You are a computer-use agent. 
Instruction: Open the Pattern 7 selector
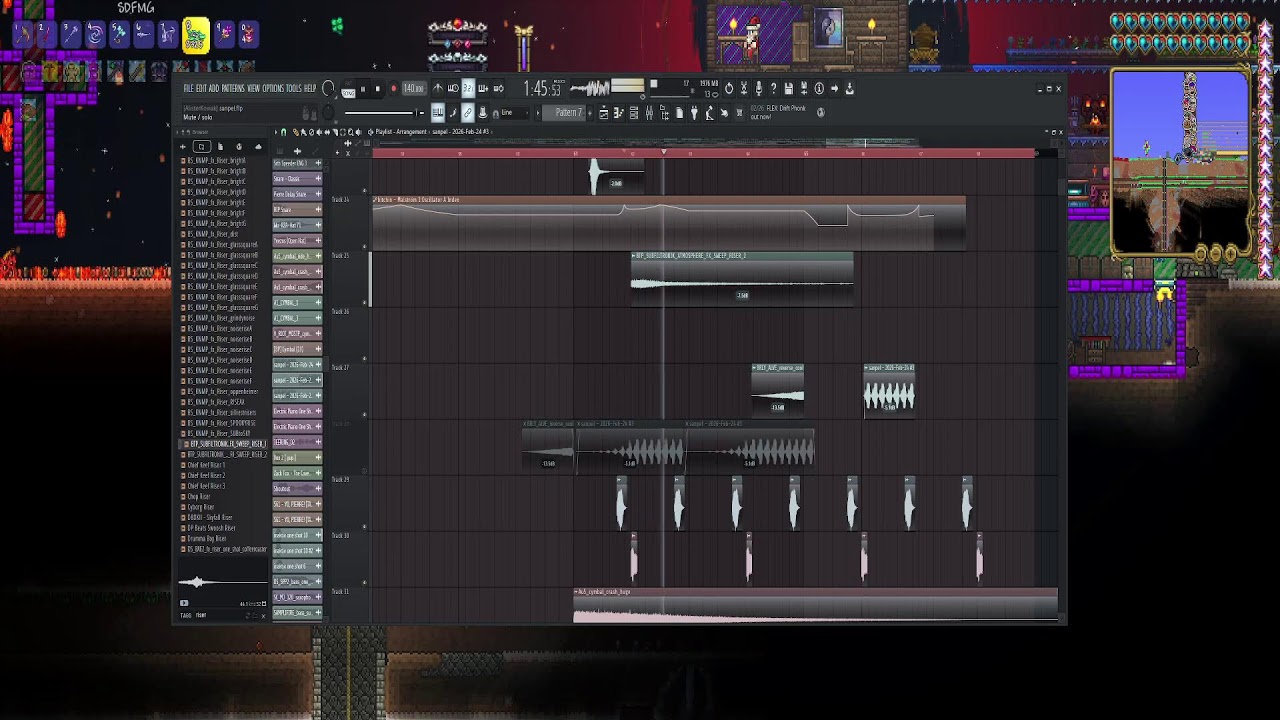(x=564, y=112)
